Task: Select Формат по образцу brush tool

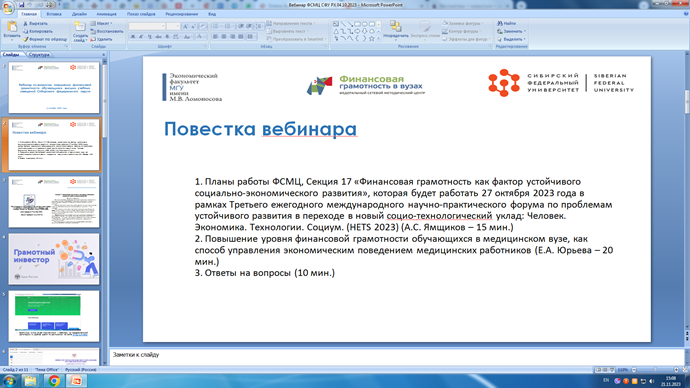Action: (26, 39)
